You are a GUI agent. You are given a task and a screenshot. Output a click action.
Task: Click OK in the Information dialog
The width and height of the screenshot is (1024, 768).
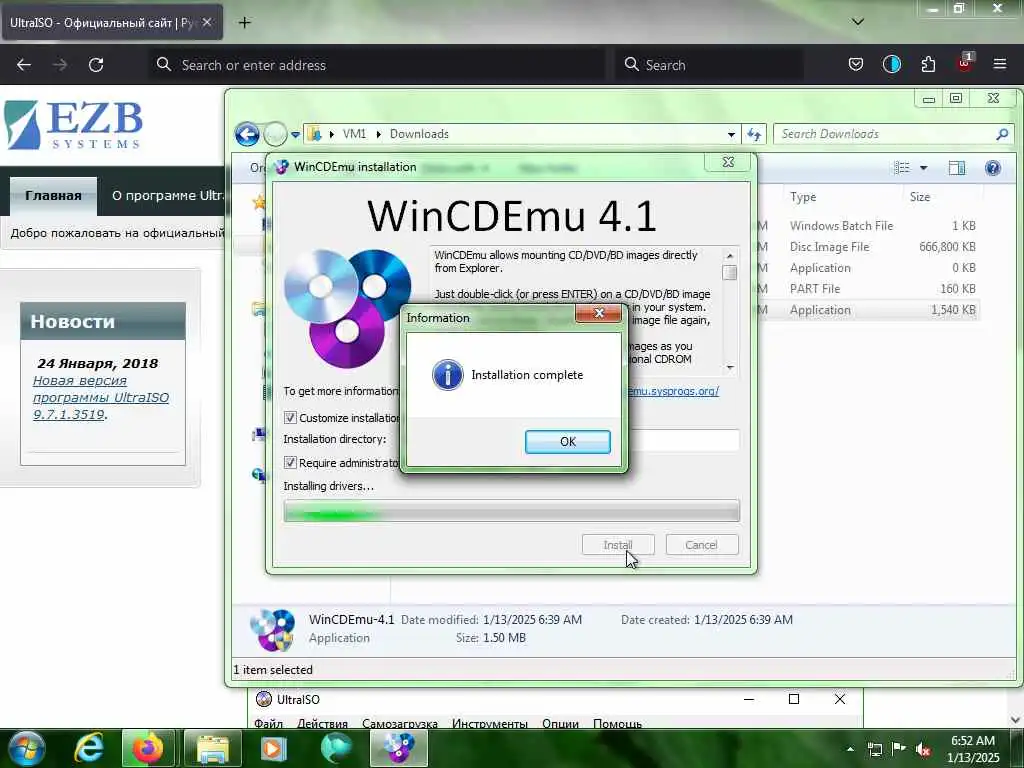click(568, 441)
